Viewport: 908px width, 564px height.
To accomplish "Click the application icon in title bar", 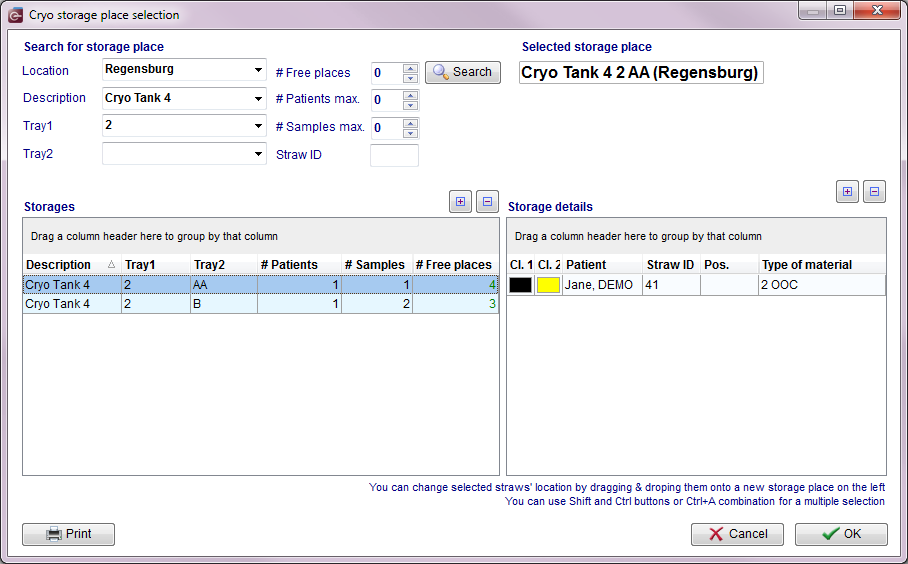I will pyautogui.click(x=16, y=15).
